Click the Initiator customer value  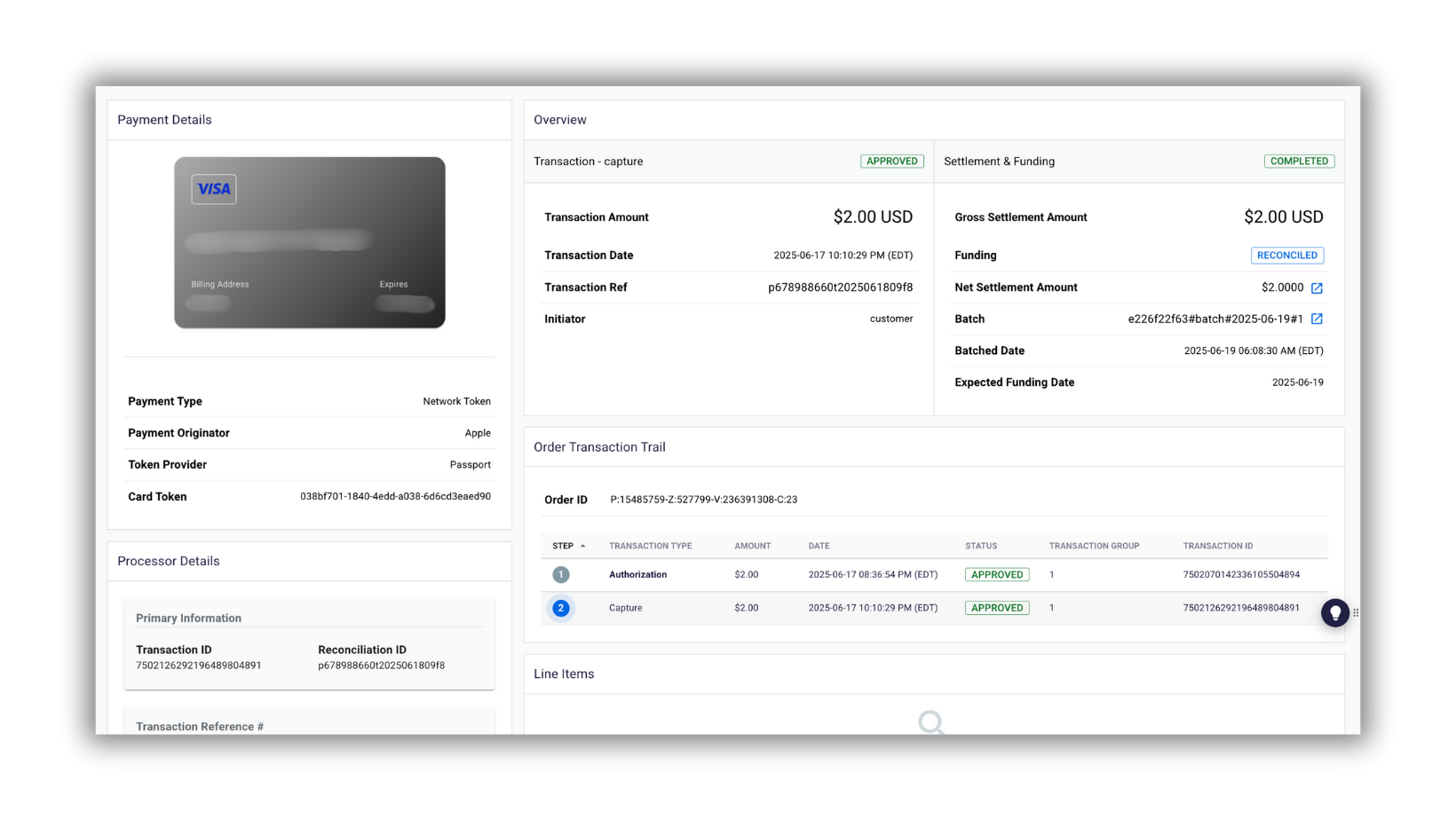pyautogui.click(x=891, y=319)
